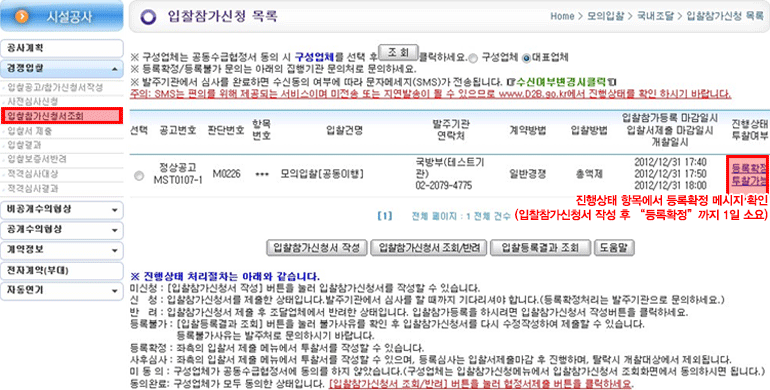Expand the 비공개수의협상 menu section

114,210
